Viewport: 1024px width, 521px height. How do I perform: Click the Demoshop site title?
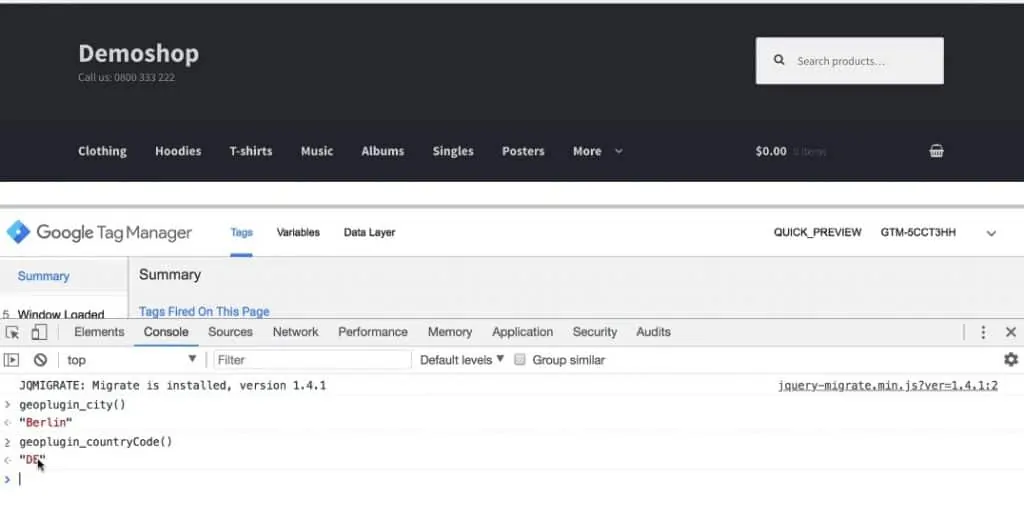click(x=138, y=54)
